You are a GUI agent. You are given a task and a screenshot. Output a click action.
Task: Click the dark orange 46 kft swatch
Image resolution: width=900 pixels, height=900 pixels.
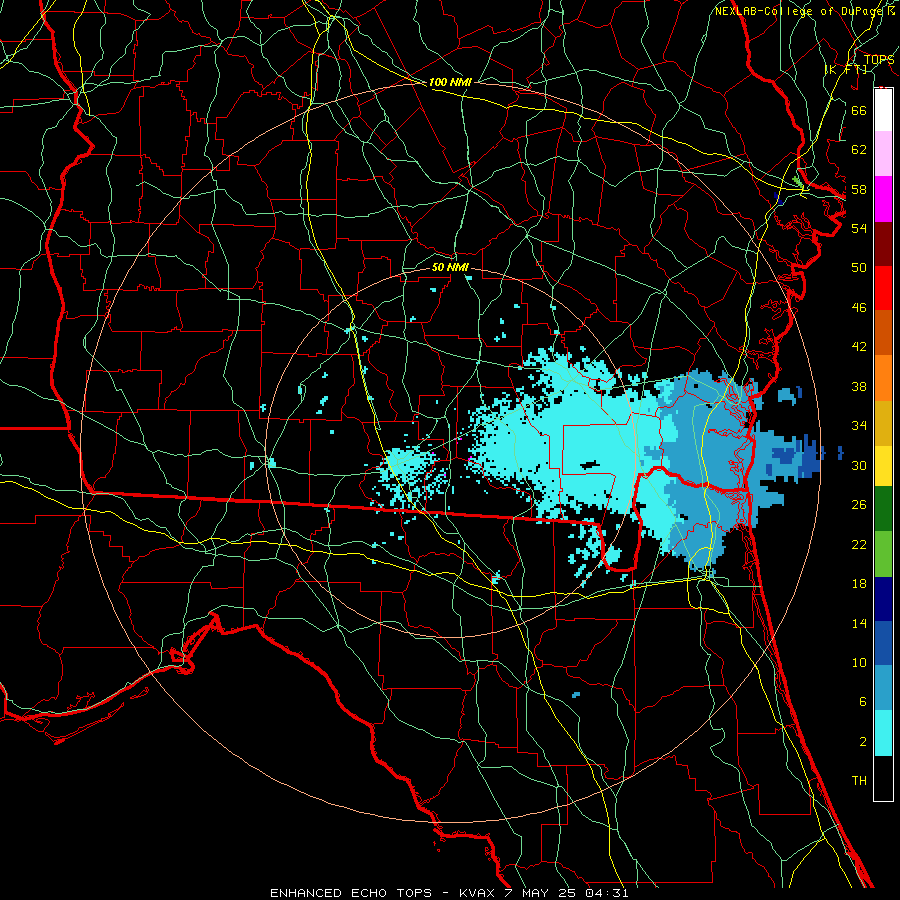(x=883, y=333)
